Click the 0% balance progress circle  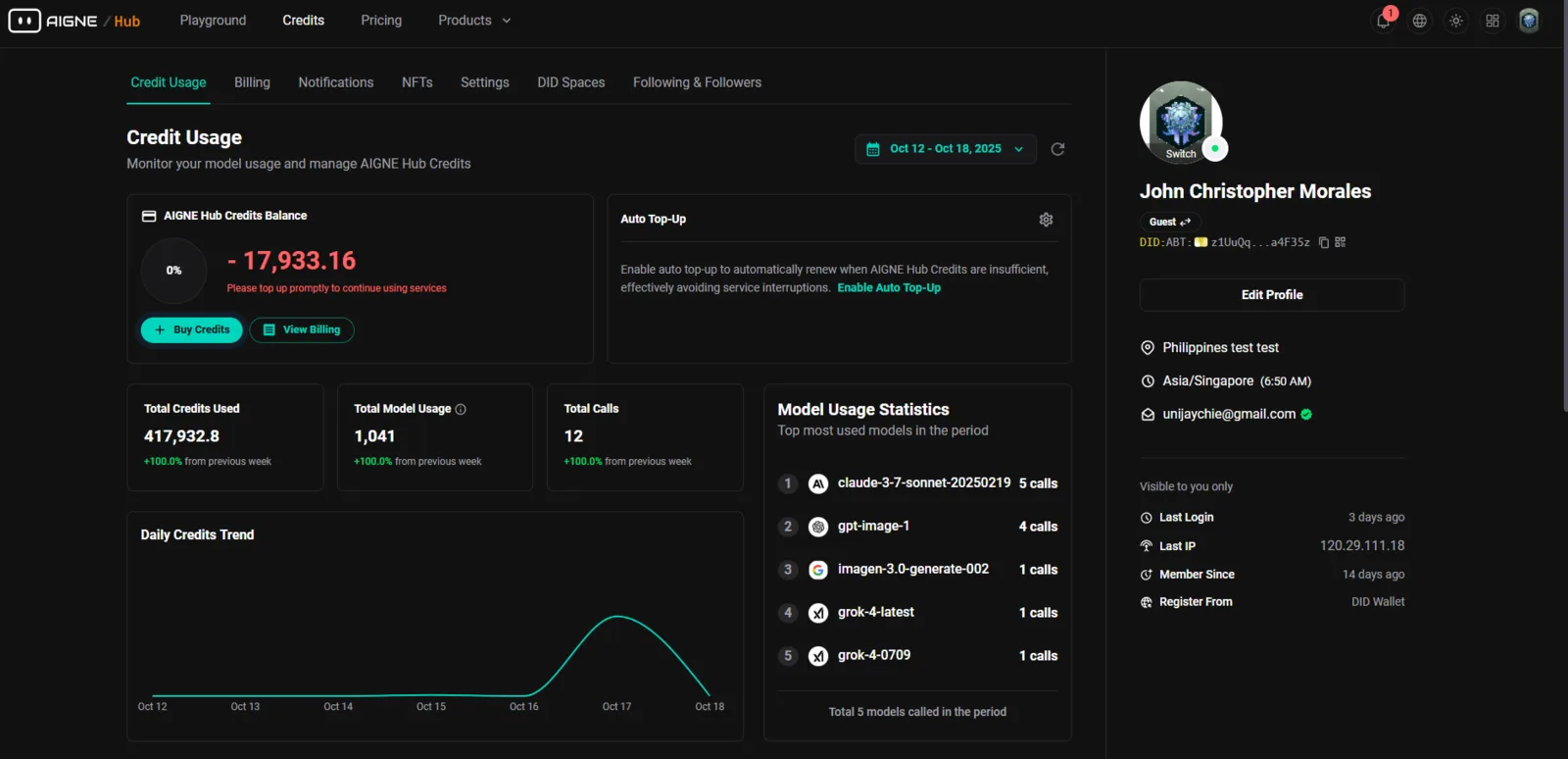[x=173, y=271]
